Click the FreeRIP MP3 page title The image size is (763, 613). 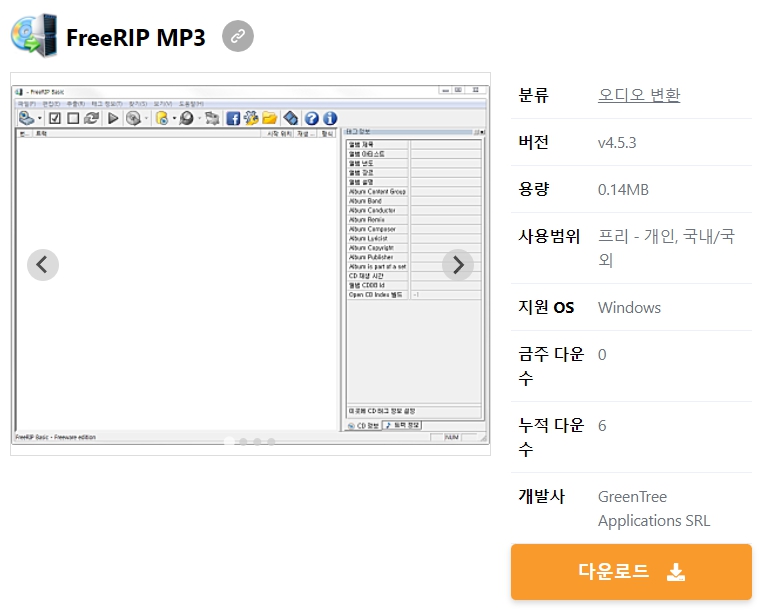pyautogui.click(x=136, y=37)
